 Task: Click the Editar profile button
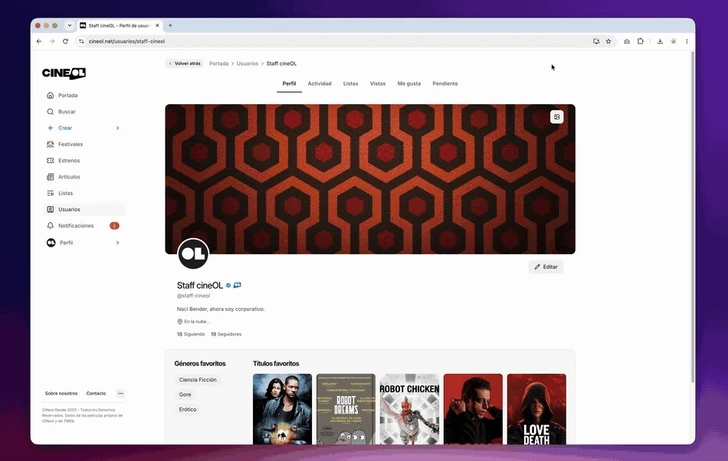point(546,267)
